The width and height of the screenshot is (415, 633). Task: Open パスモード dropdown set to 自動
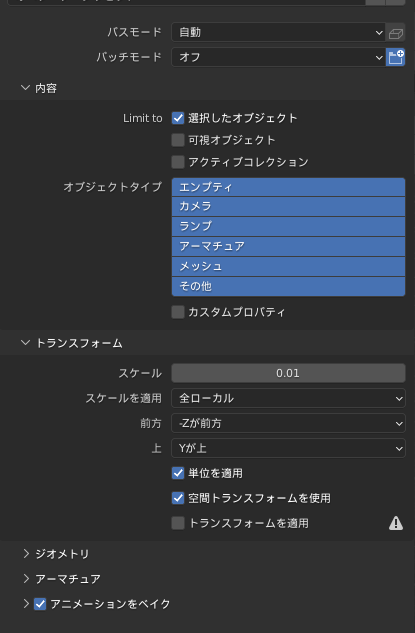coord(278,33)
